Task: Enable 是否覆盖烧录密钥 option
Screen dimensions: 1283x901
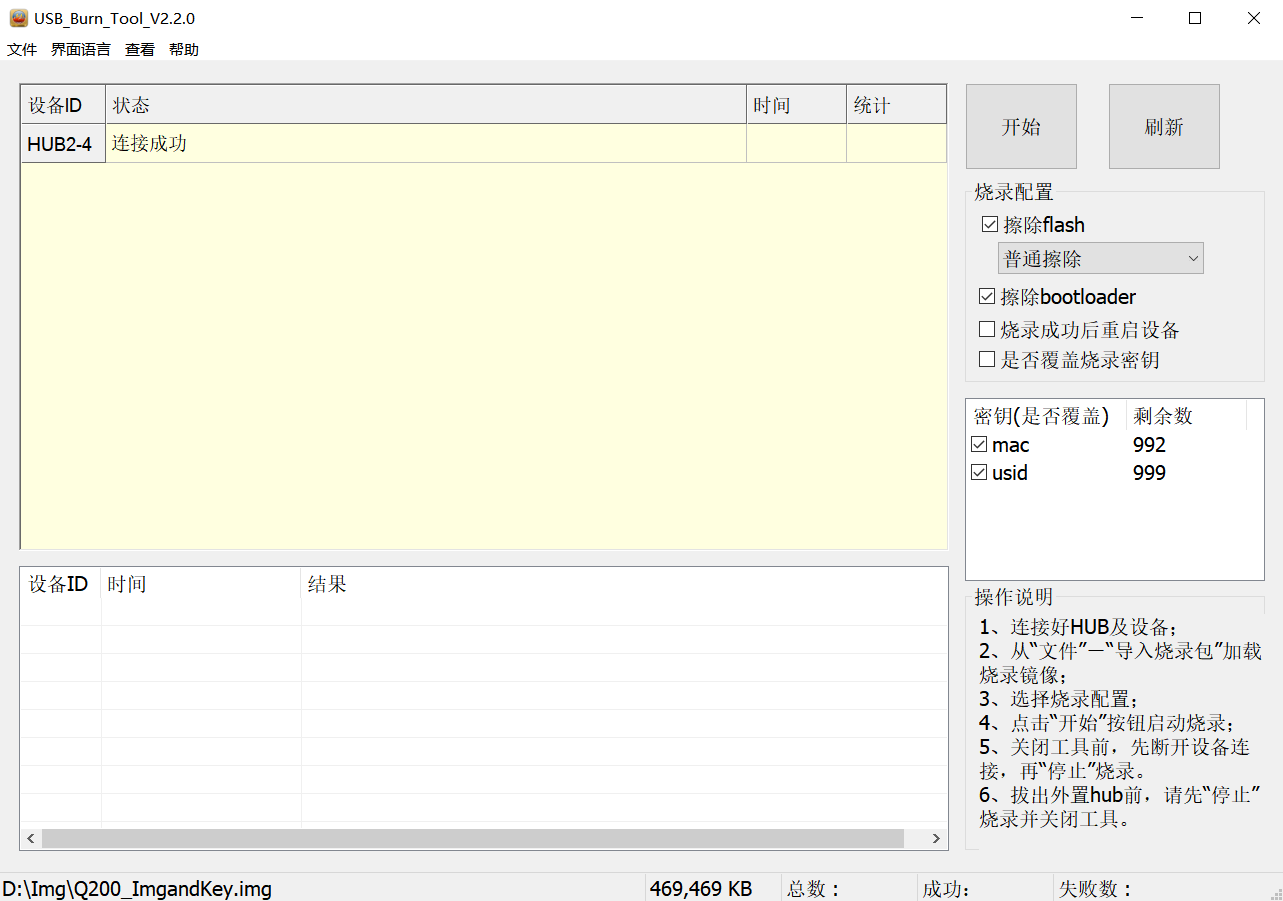Action: tap(987, 359)
